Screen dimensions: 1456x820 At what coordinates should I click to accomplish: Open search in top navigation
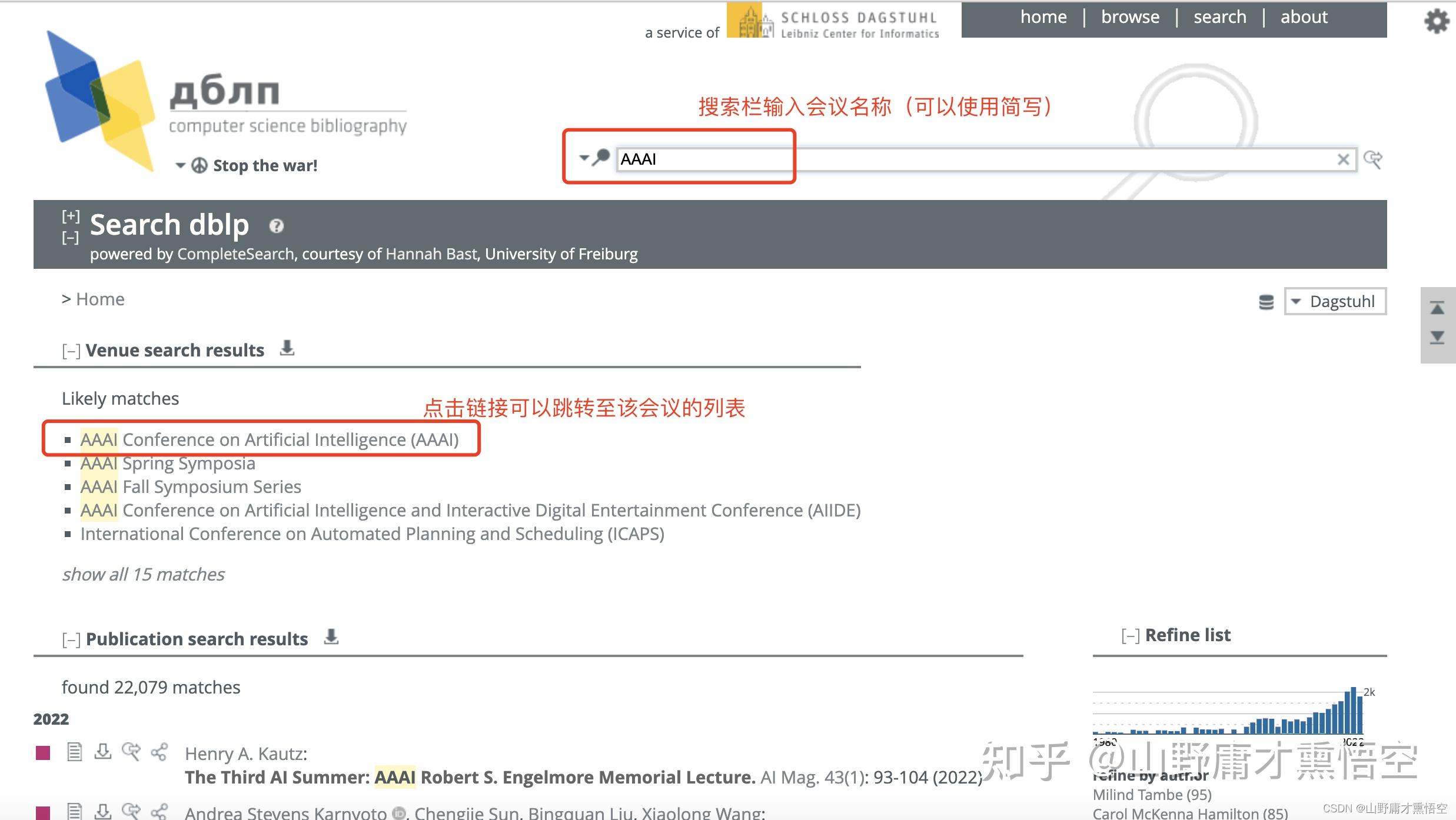click(x=1220, y=17)
